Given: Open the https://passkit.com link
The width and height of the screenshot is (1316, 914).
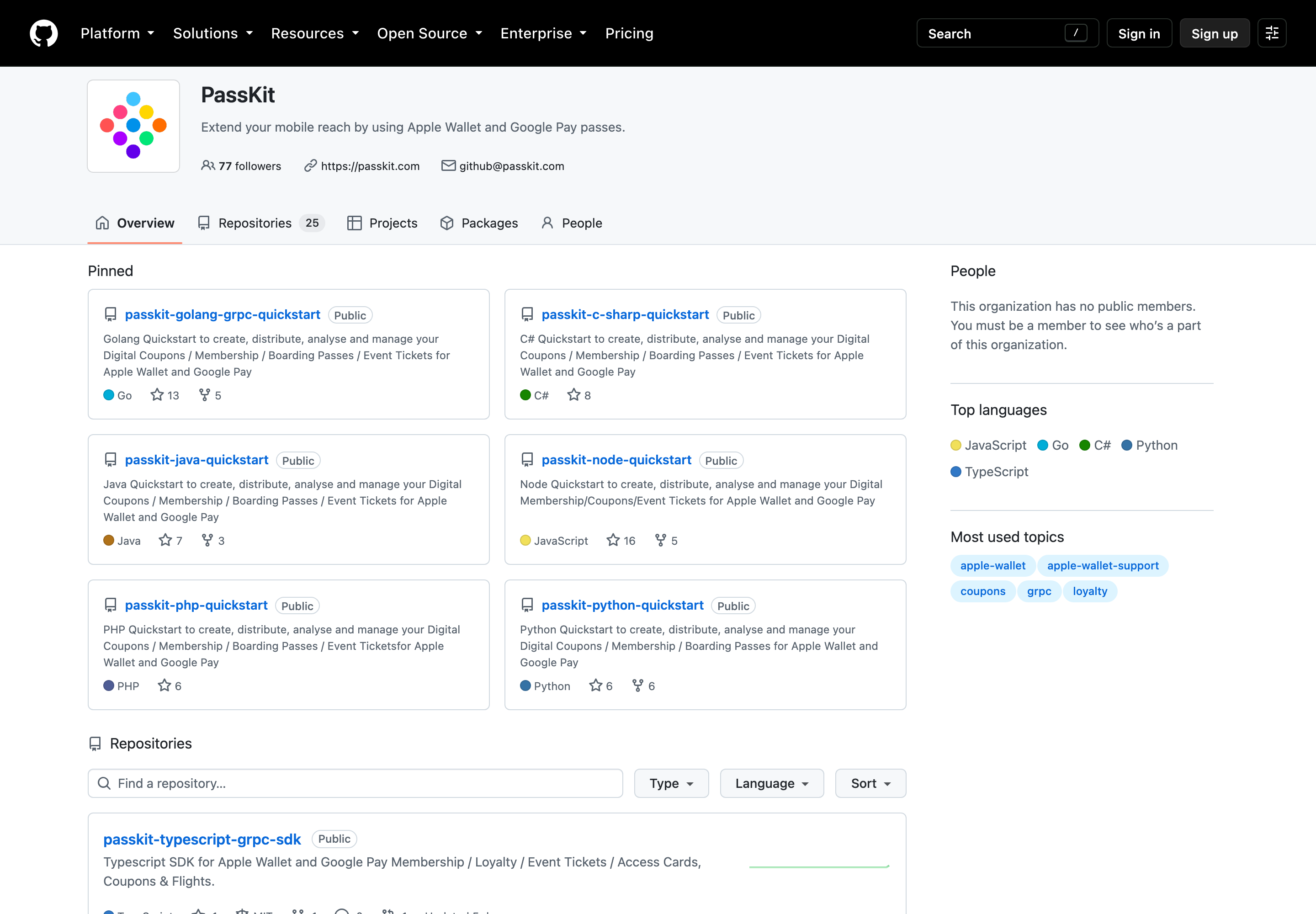Looking at the screenshot, I should (370, 166).
